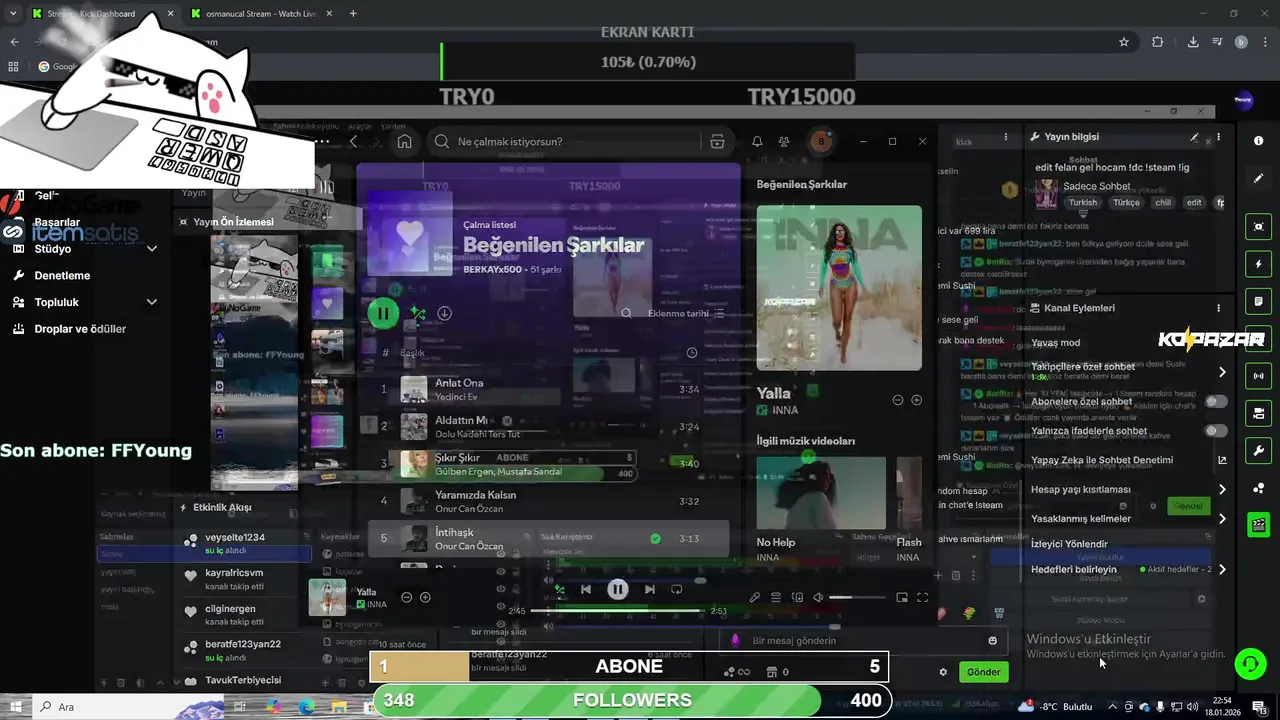Go to Spotify Home
The image size is (1280, 720).
(404, 142)
